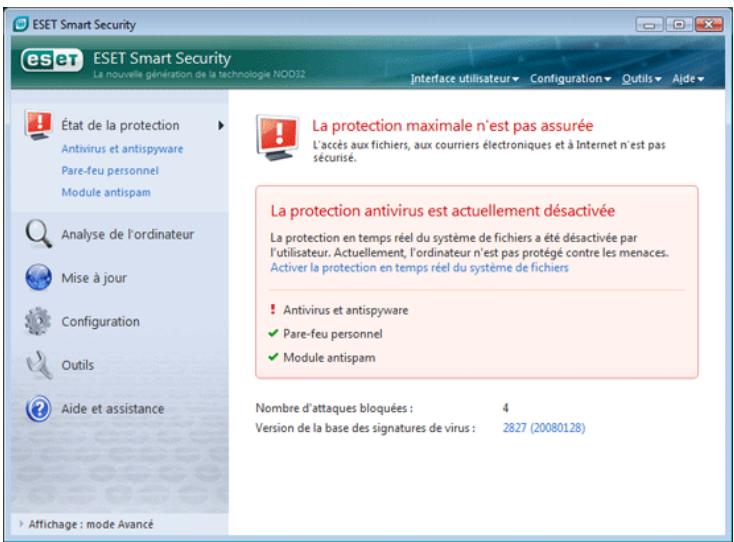Click Pare-feu personnel status entry in alert box
The width and height of the screenshot is (734, 542).
333,334
